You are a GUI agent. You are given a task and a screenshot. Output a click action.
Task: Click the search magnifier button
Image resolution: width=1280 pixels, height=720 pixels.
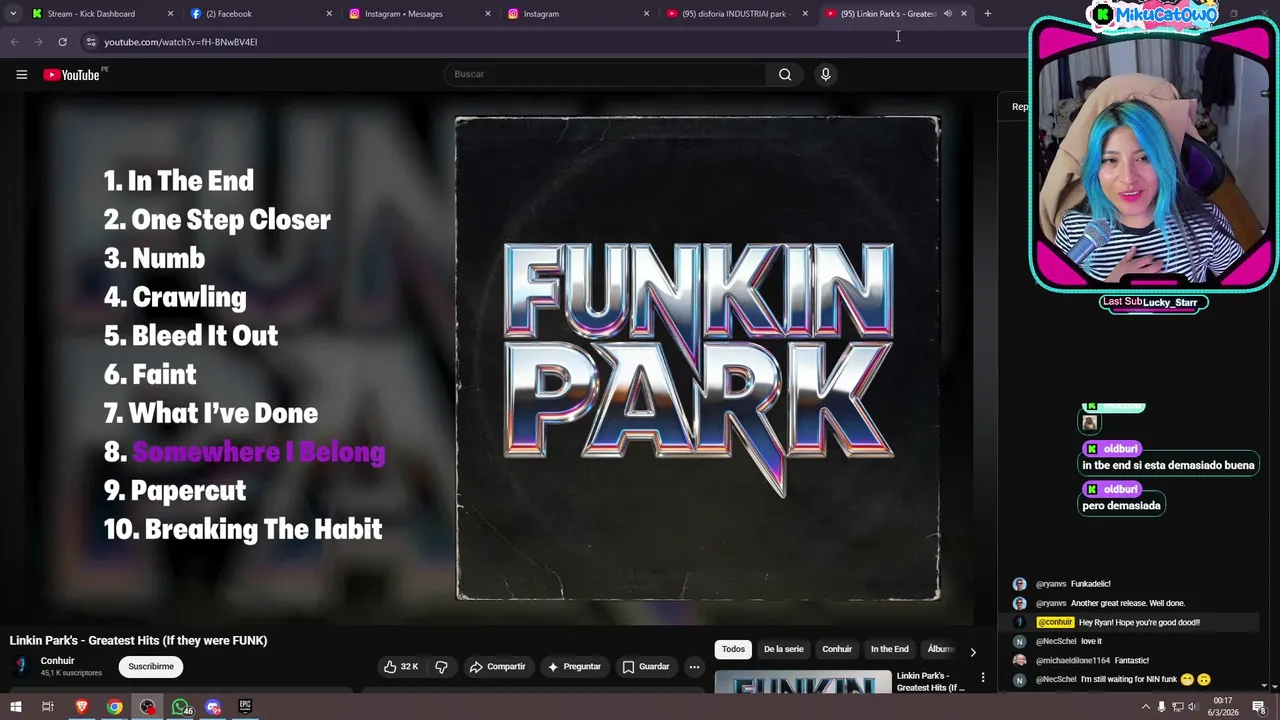tap(785, 74)
